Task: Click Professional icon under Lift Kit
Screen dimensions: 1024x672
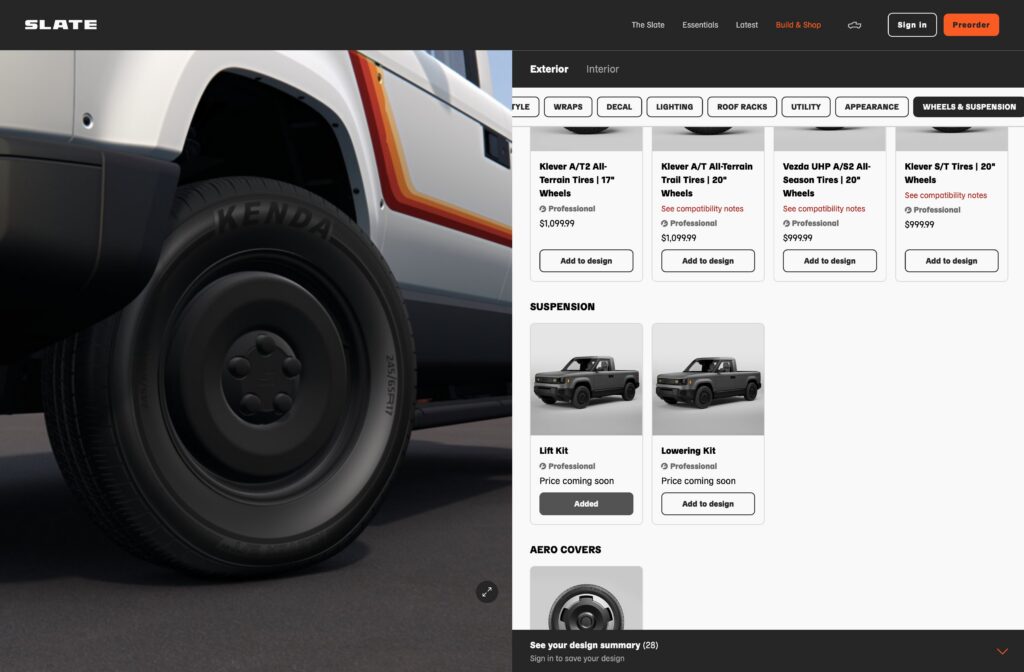Action: pos(543,466)
